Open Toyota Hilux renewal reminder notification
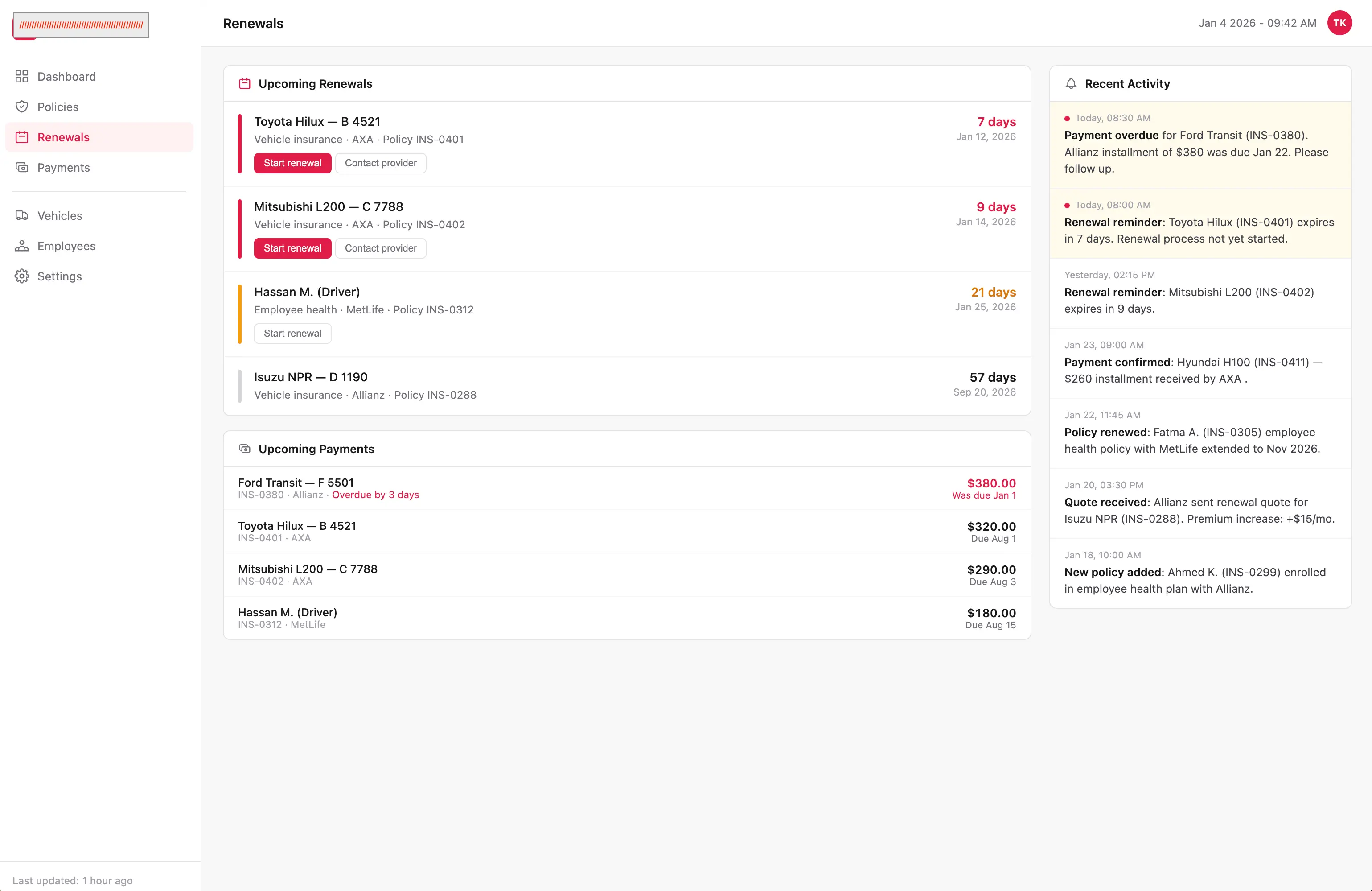 point(1201,223)
